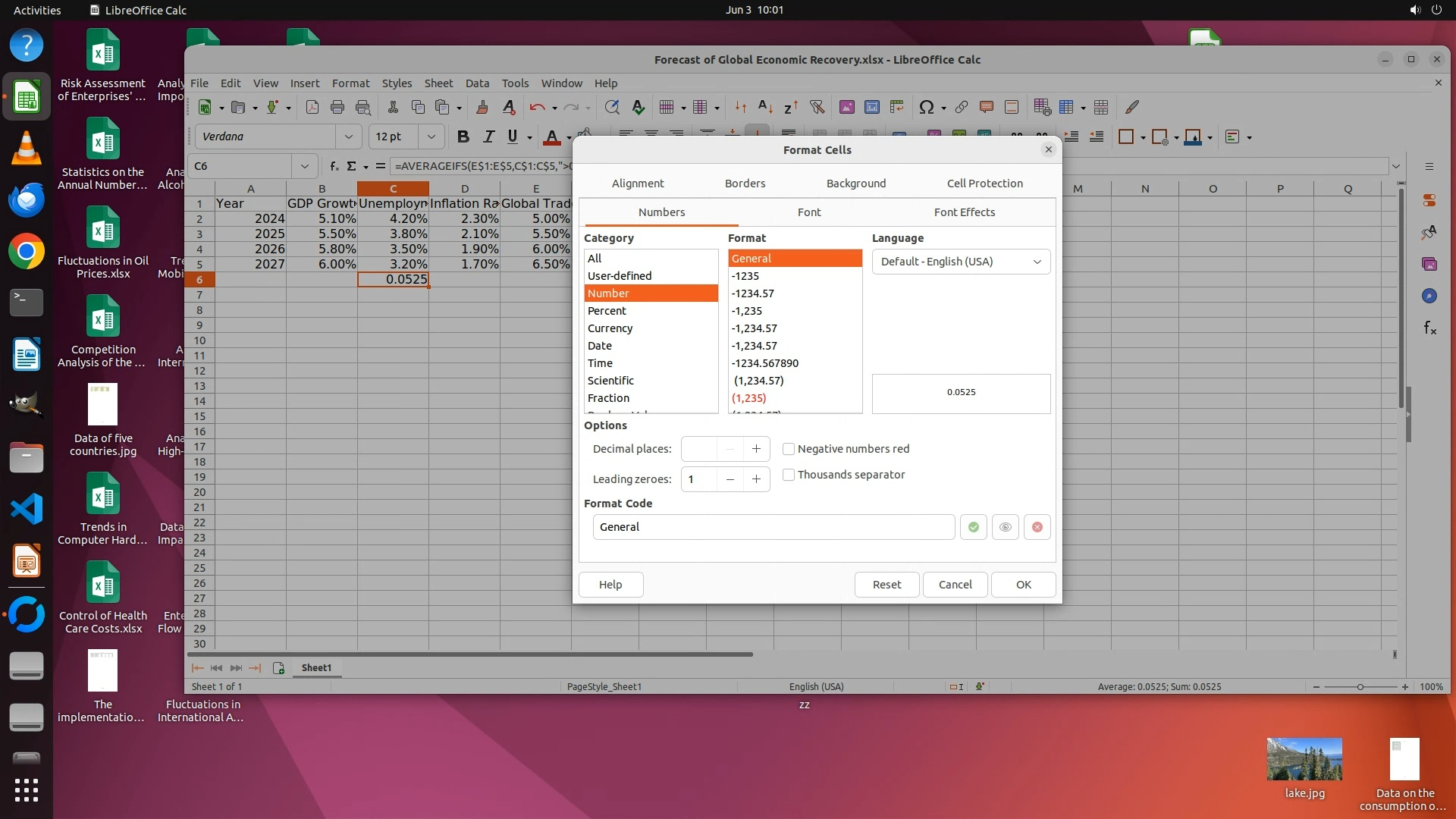This screenshot has height=819, width=1456.
Task: Open the Functions panel in the sidebar
Action: point(1429,328)
